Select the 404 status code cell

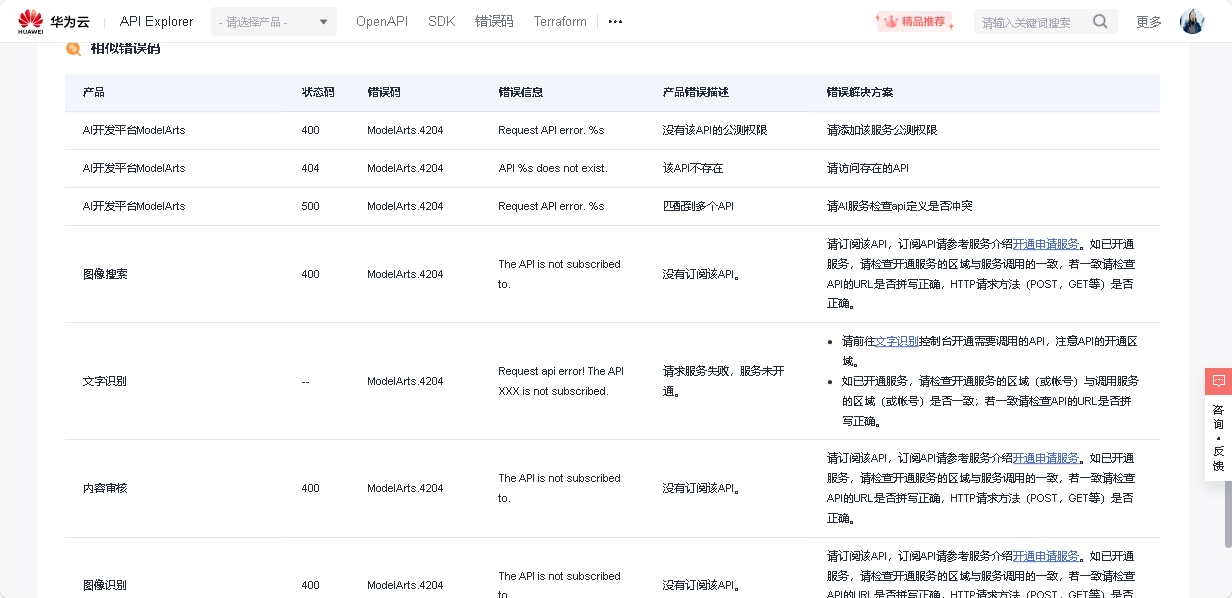point(310,168)
